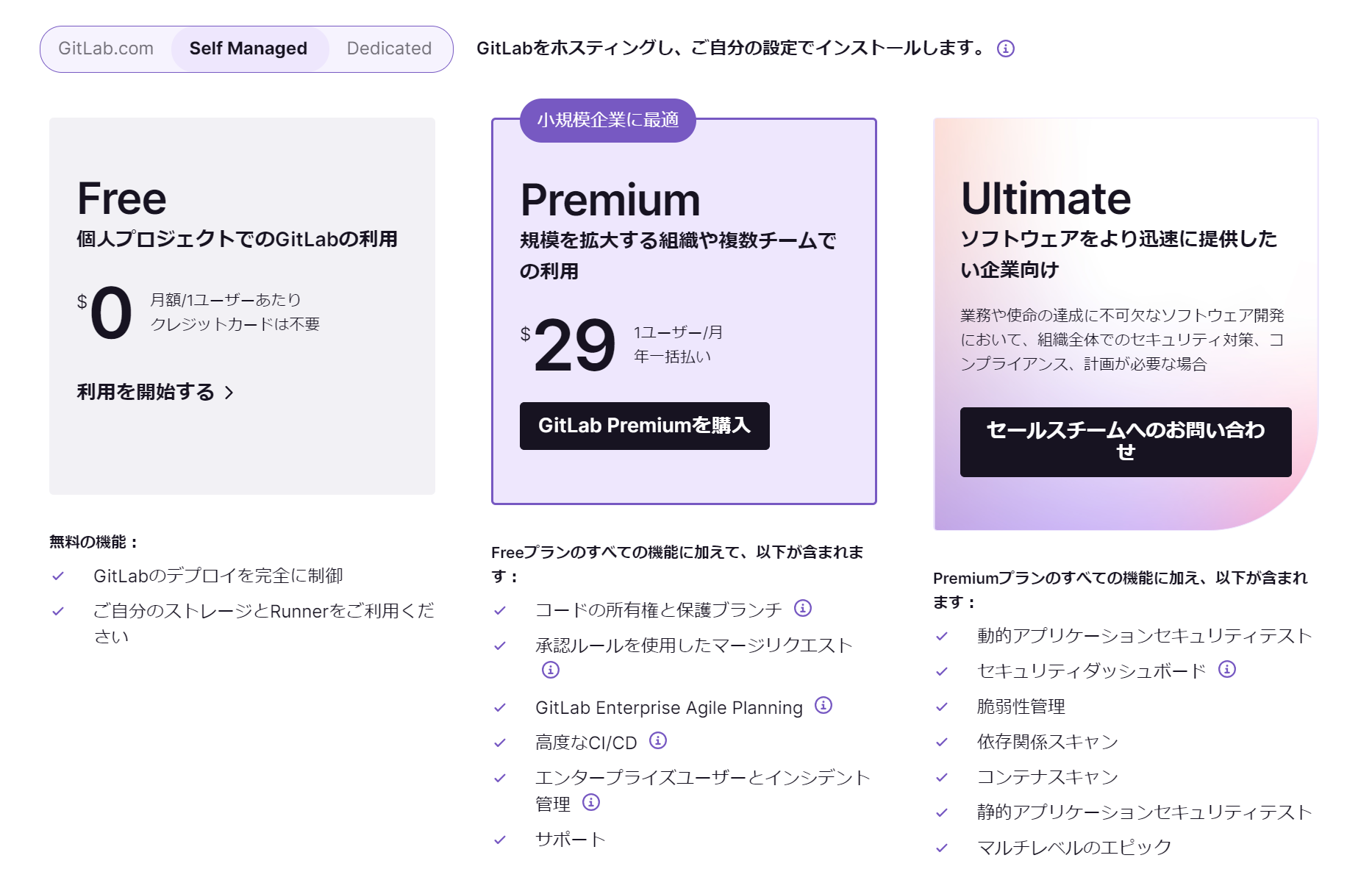Click the GitLab Premiumを購入 button
The image size is (1372, 869).
coord(645,426)
